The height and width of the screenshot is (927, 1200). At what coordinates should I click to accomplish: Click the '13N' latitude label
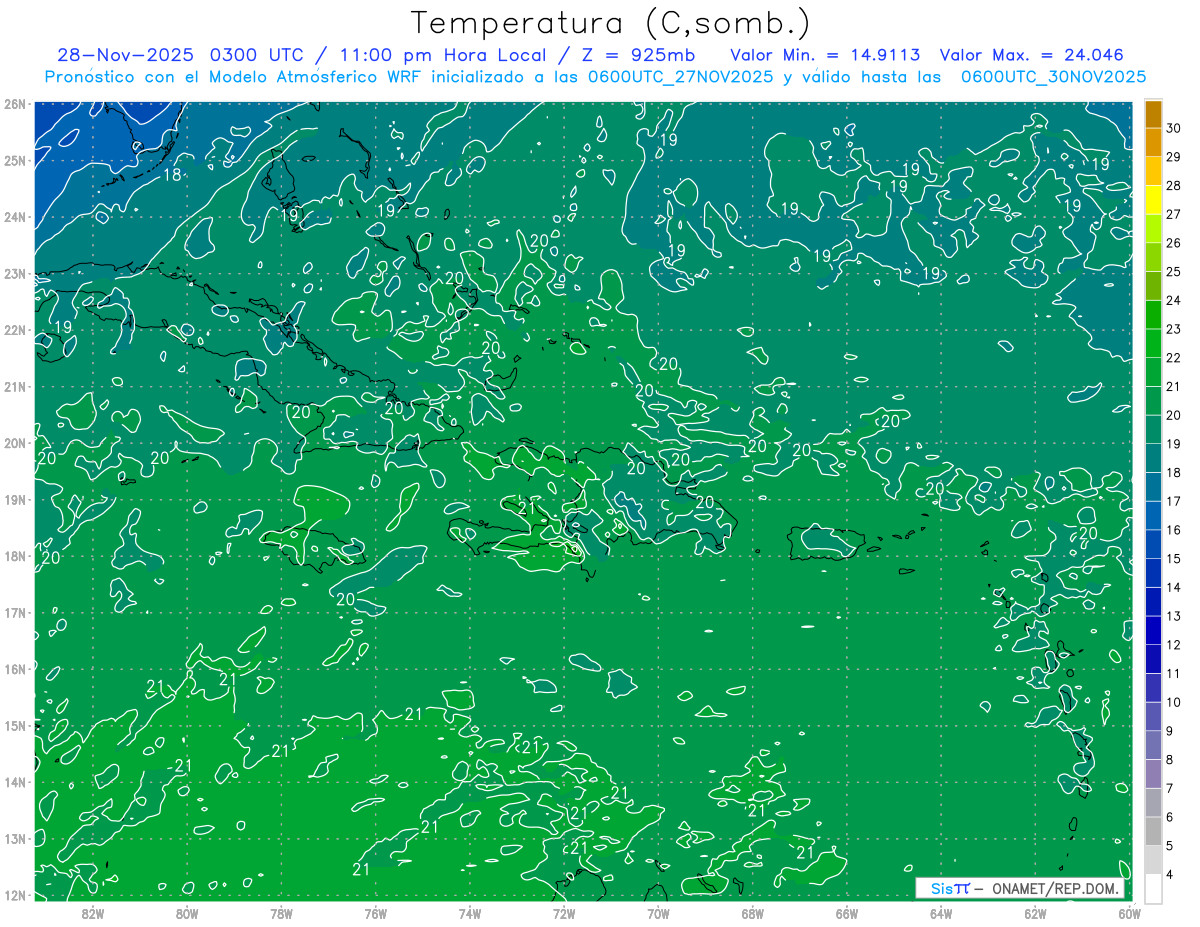click(14, 838)
